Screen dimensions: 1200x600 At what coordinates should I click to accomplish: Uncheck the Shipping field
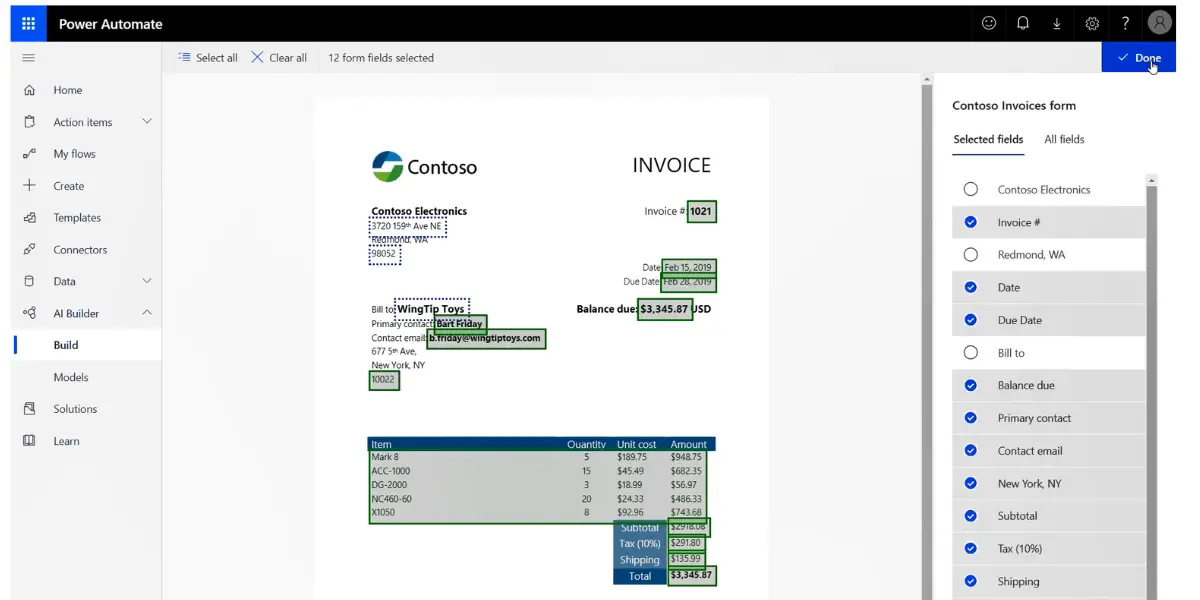pyautogui.click(x=970, y=581)
